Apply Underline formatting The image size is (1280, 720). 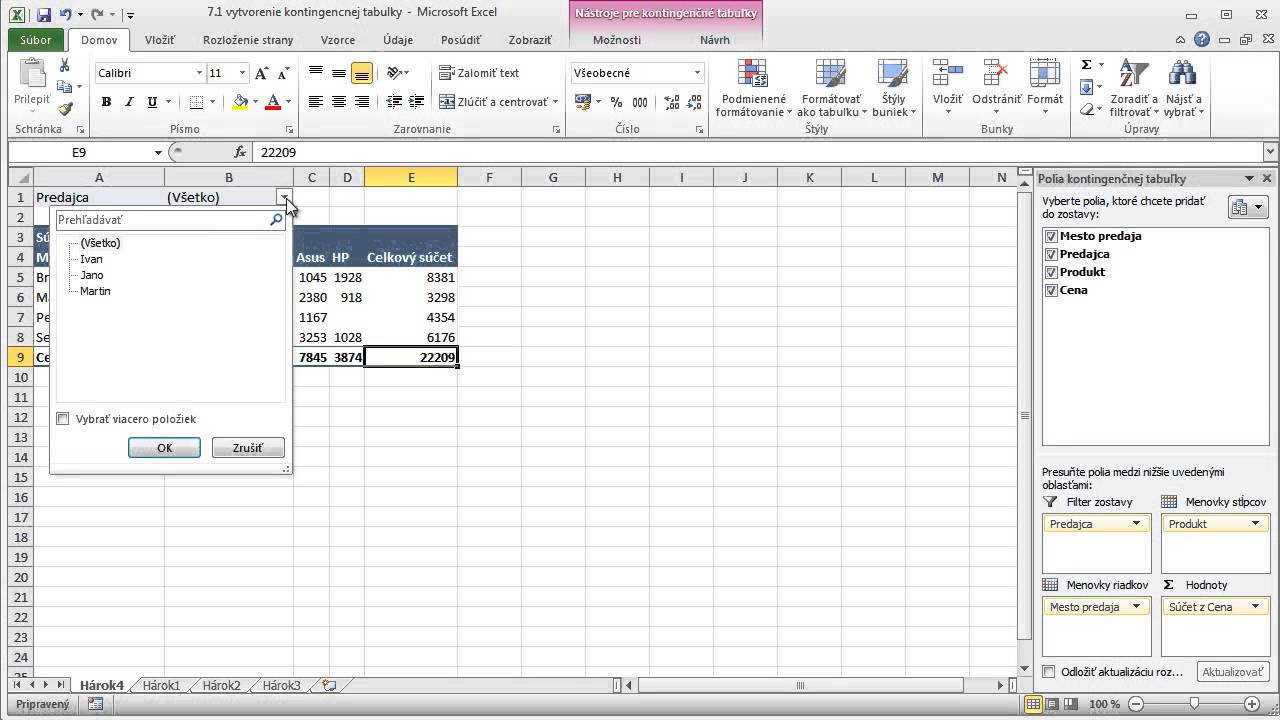(x=152, y=102)
